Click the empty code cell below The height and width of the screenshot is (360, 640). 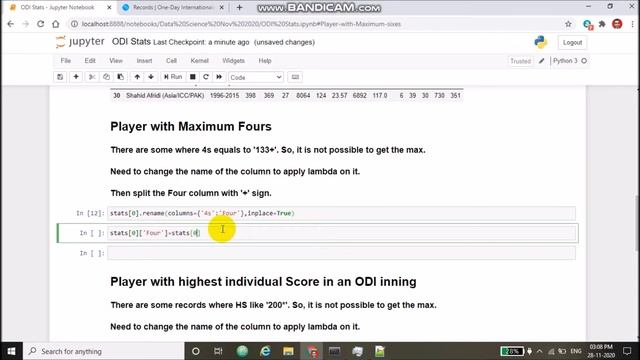pos(341,253)
